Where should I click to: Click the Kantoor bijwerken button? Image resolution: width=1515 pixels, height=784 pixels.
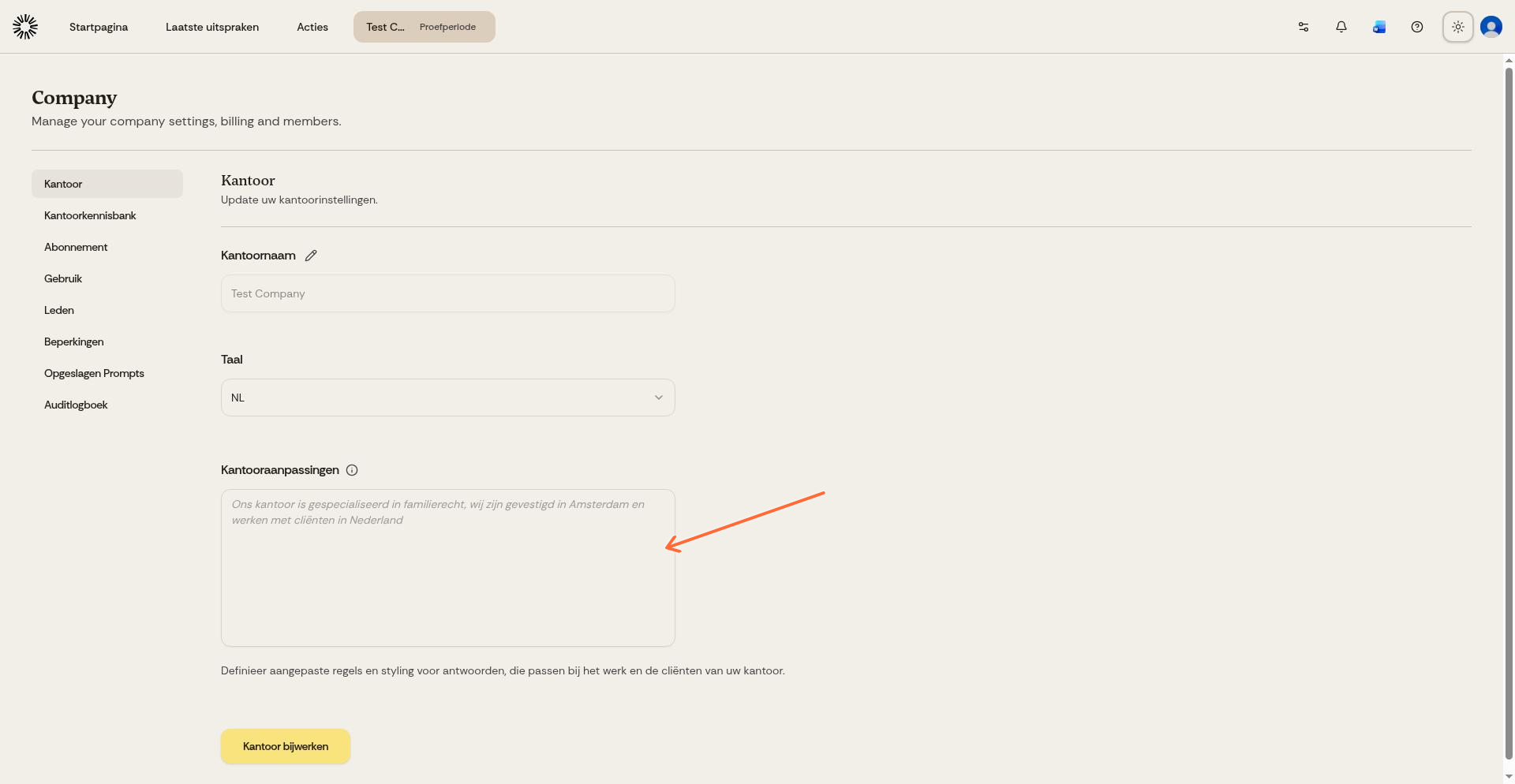click(286, 746)
